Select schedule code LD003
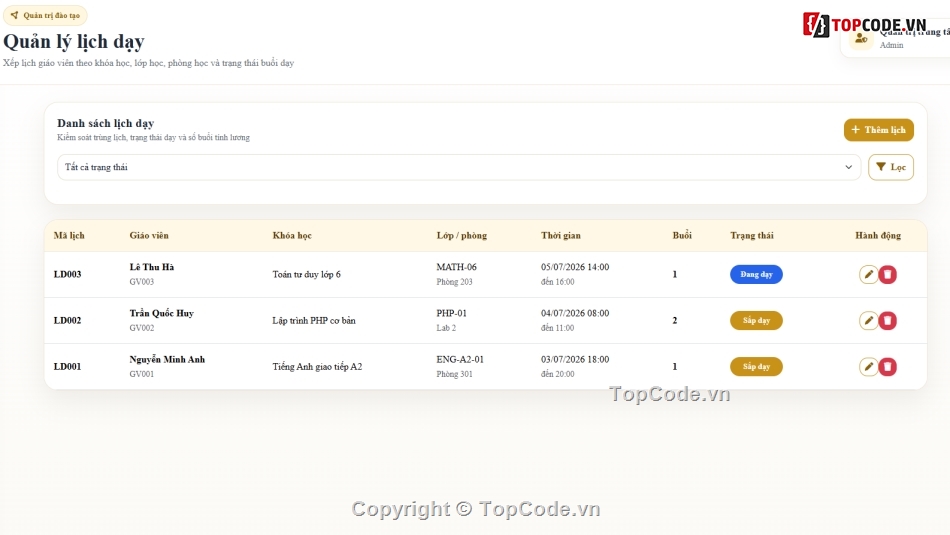Viewport: 950px width, 535px height. pos(67,274)
